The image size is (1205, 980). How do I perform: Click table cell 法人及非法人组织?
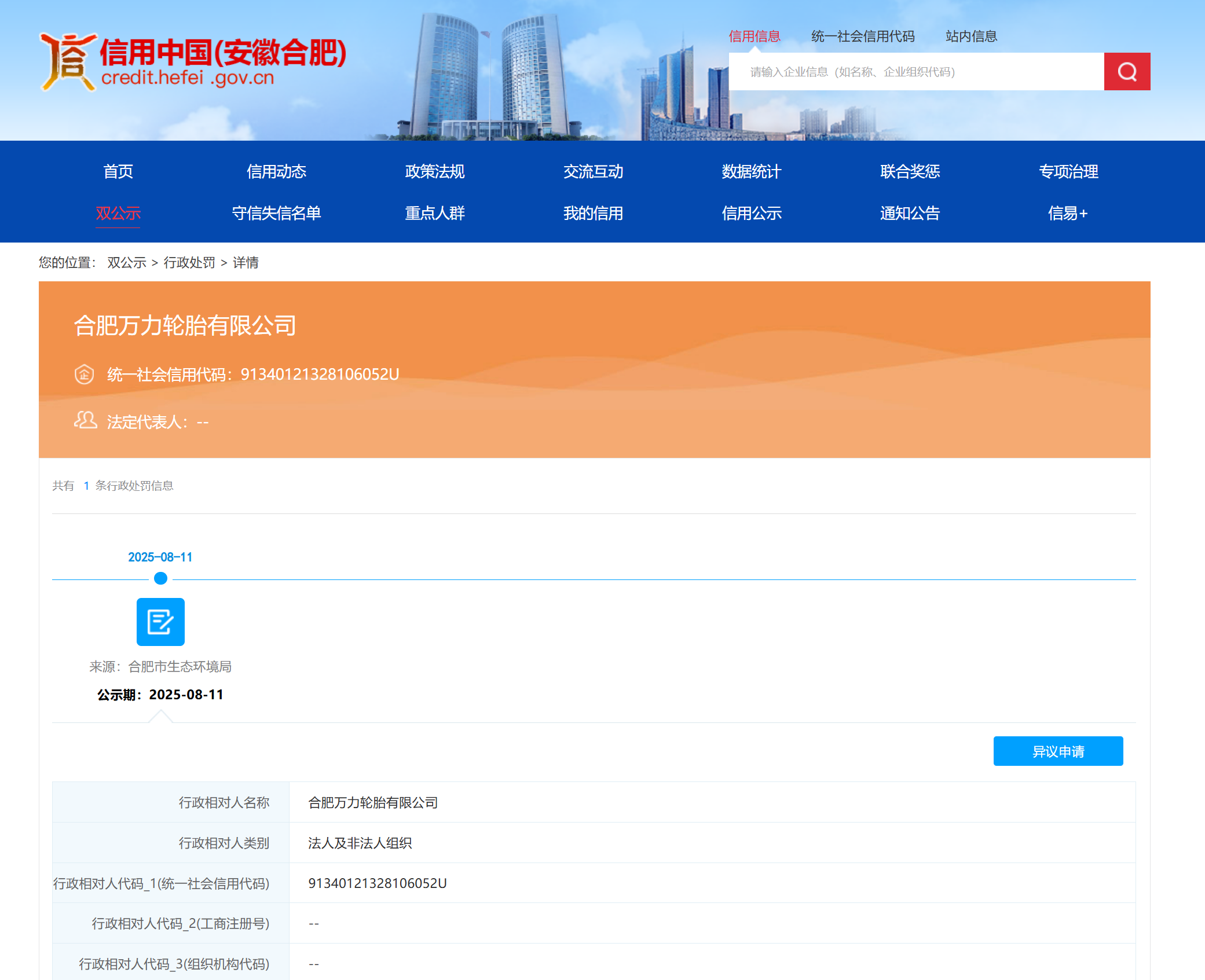coord(360,843)
